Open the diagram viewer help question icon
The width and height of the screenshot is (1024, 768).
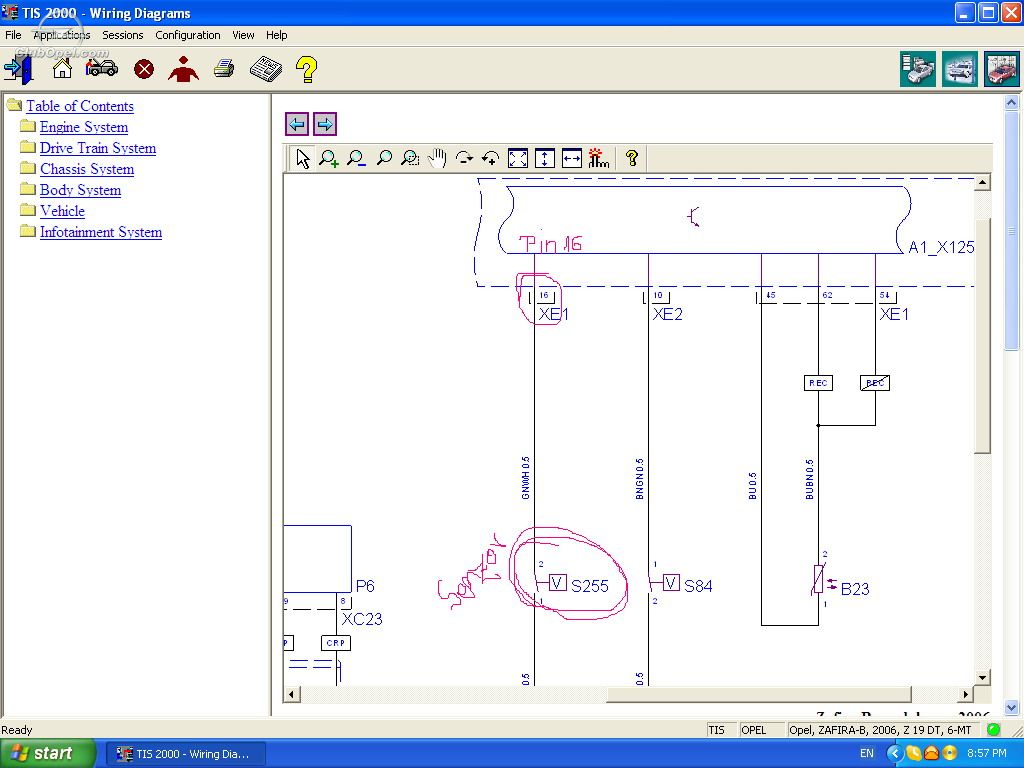[632, 157]
